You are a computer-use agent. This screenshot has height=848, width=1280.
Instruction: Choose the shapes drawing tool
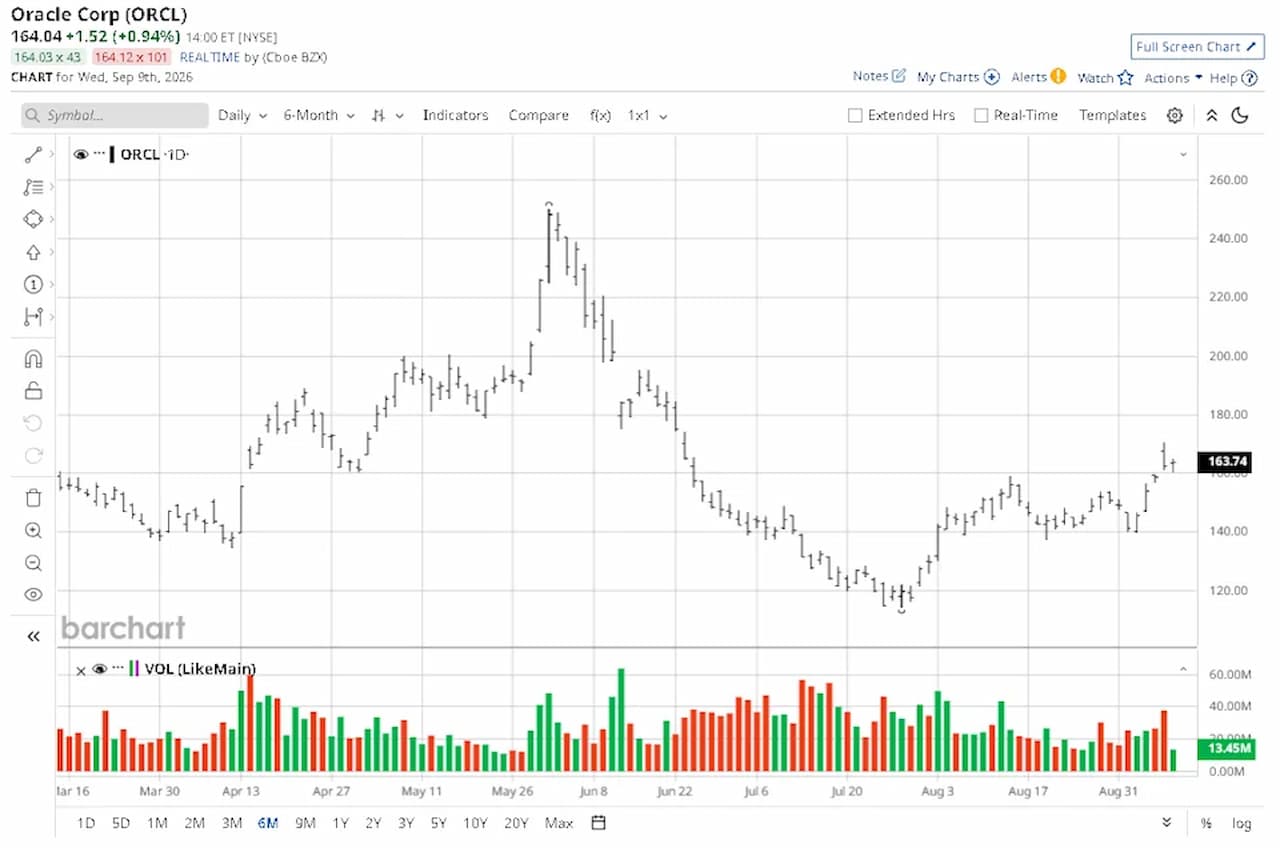click(x=33, y=219)
